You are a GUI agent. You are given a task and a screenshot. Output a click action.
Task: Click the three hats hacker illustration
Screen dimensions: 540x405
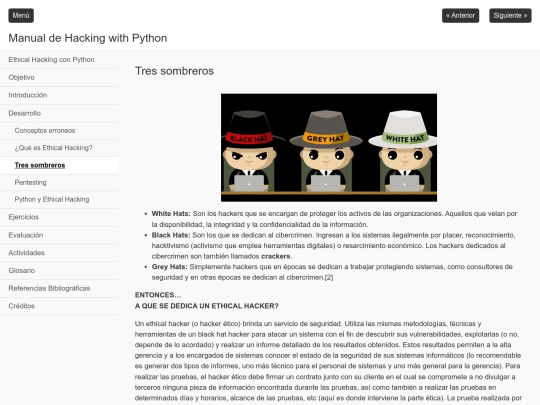(x=329, y=147)
